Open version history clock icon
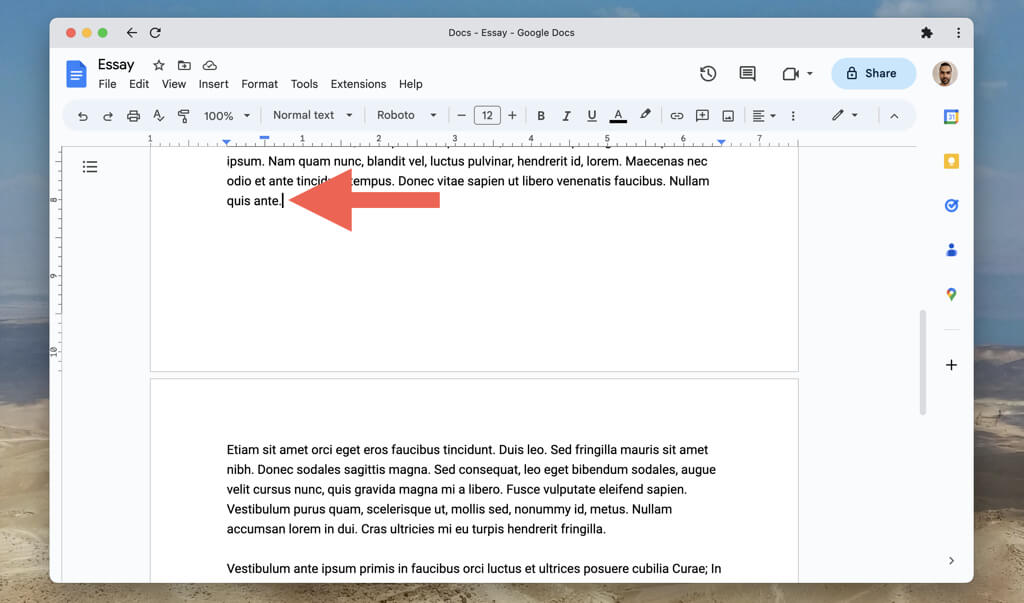This screenshot has height=603, width=1024. [x=708, y=73]
